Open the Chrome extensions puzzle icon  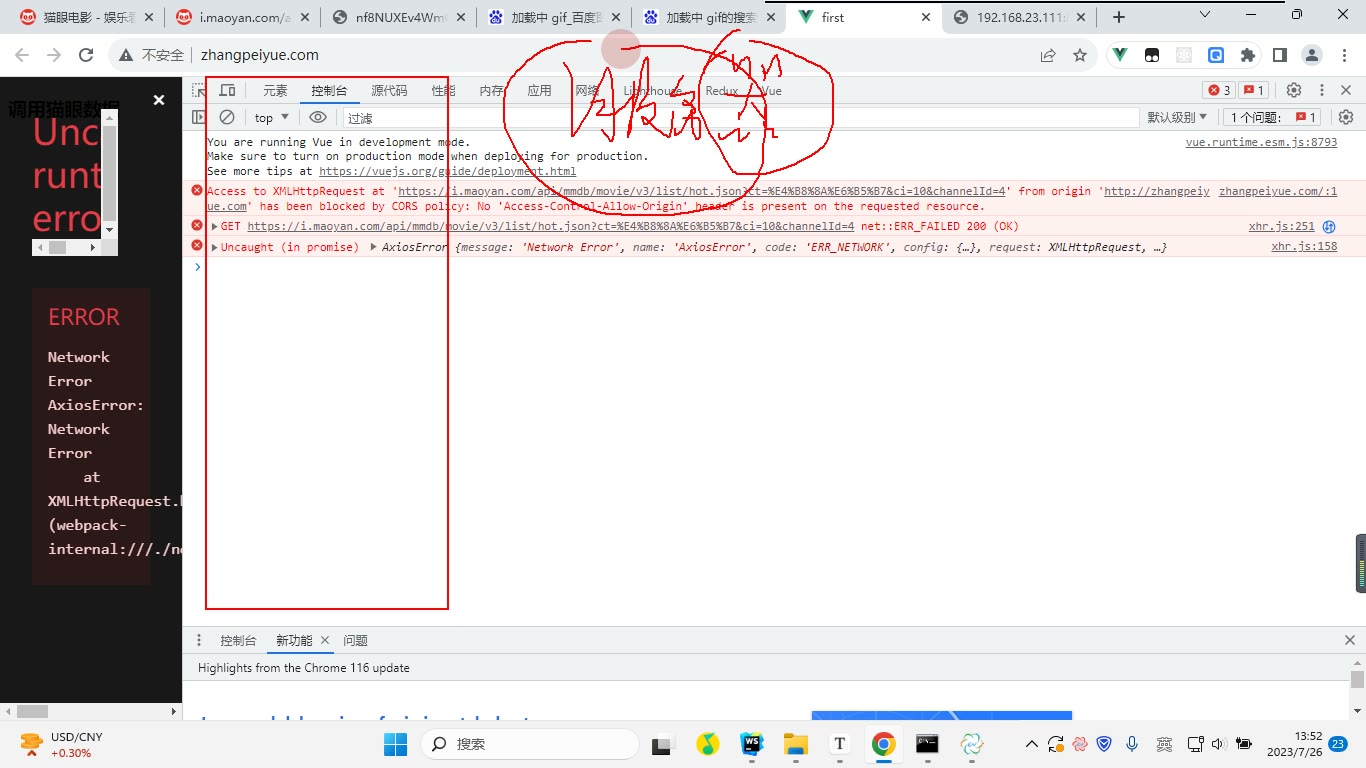[1248, 55]
